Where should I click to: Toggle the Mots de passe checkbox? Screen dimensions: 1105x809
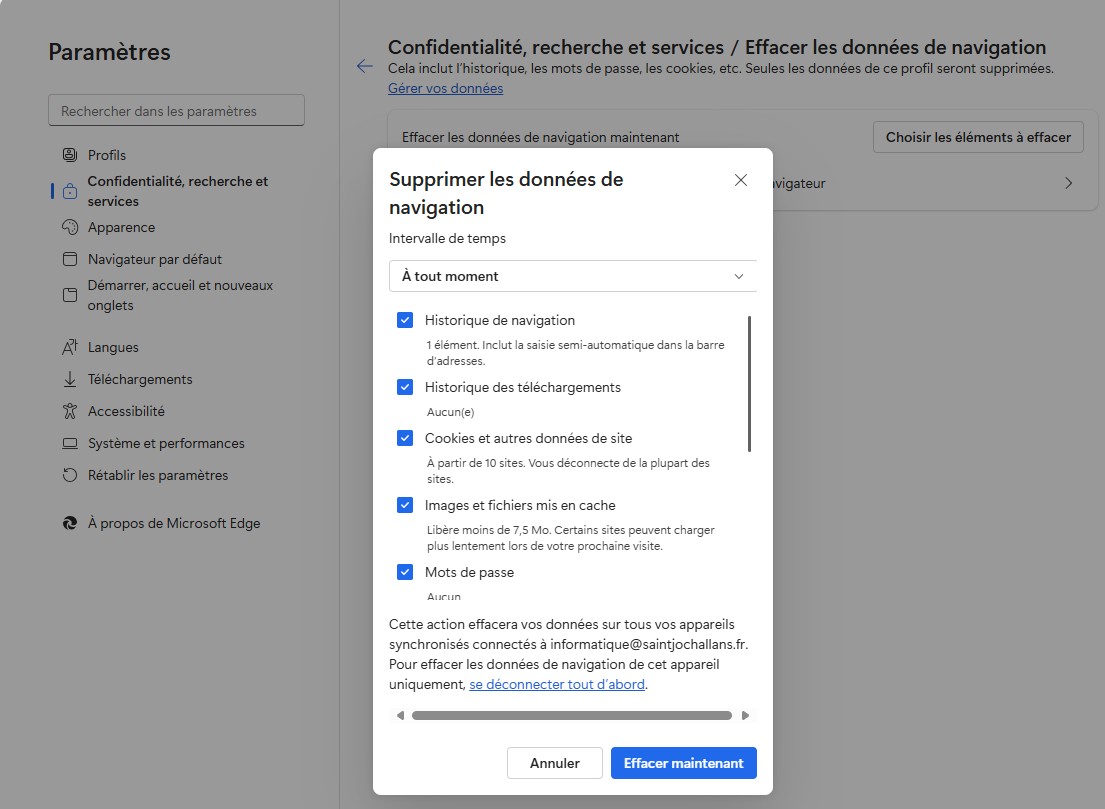click(x=405, y=572)
